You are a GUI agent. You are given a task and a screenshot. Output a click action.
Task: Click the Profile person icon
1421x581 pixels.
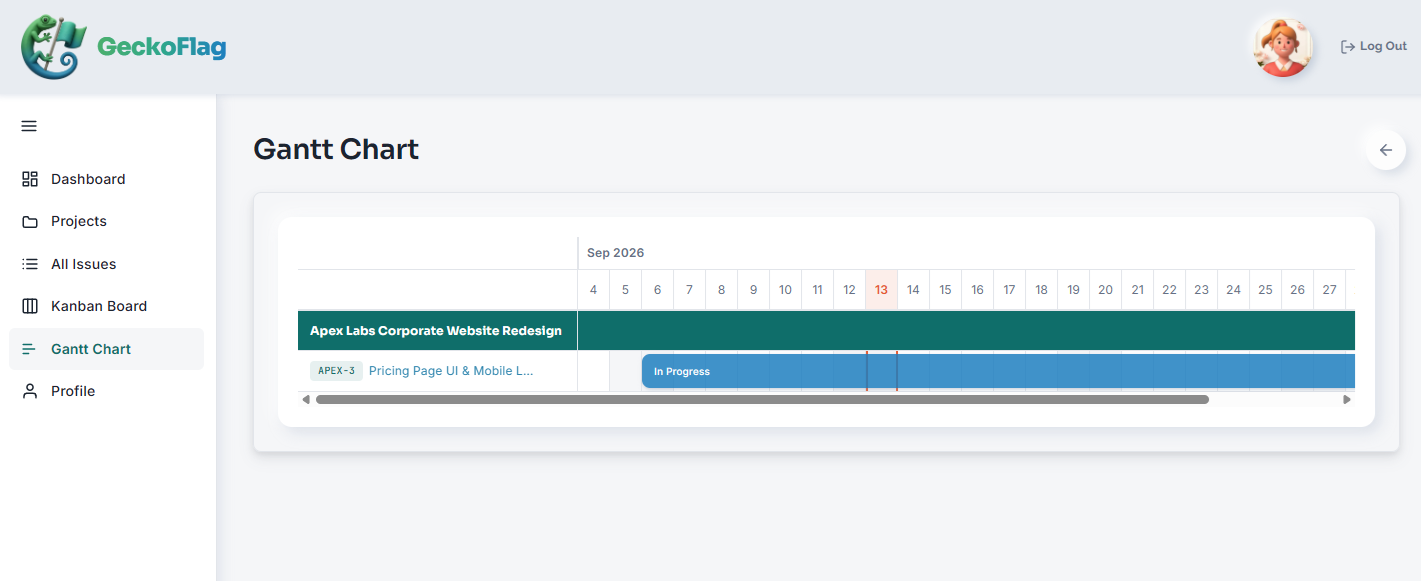30,391
